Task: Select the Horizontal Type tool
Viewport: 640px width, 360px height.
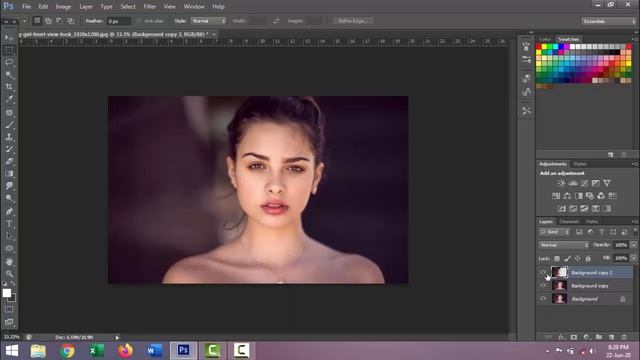Action: tap(9, 224)
